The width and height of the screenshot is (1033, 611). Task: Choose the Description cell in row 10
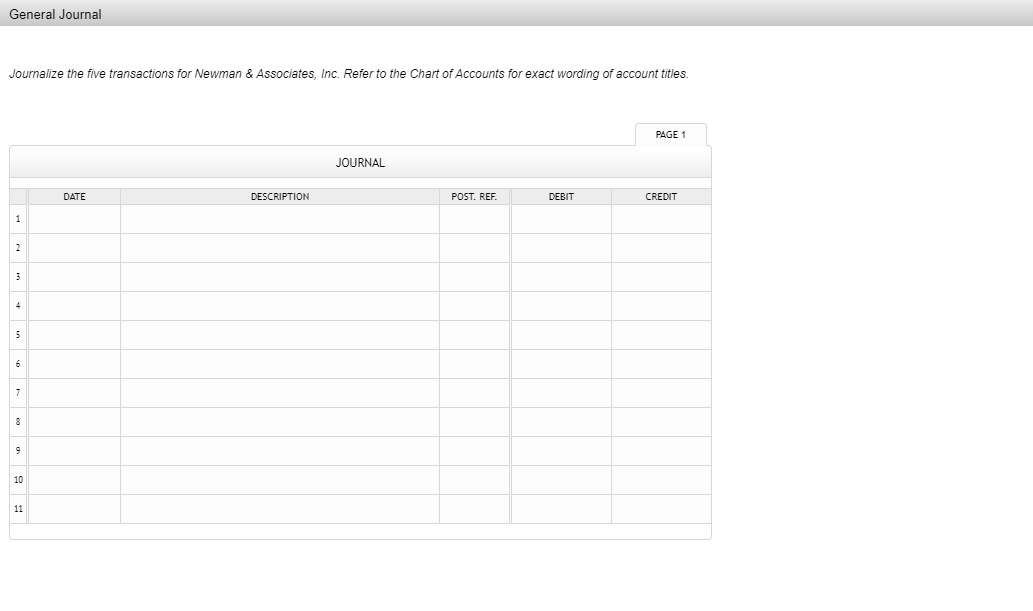tap(280, 480)
